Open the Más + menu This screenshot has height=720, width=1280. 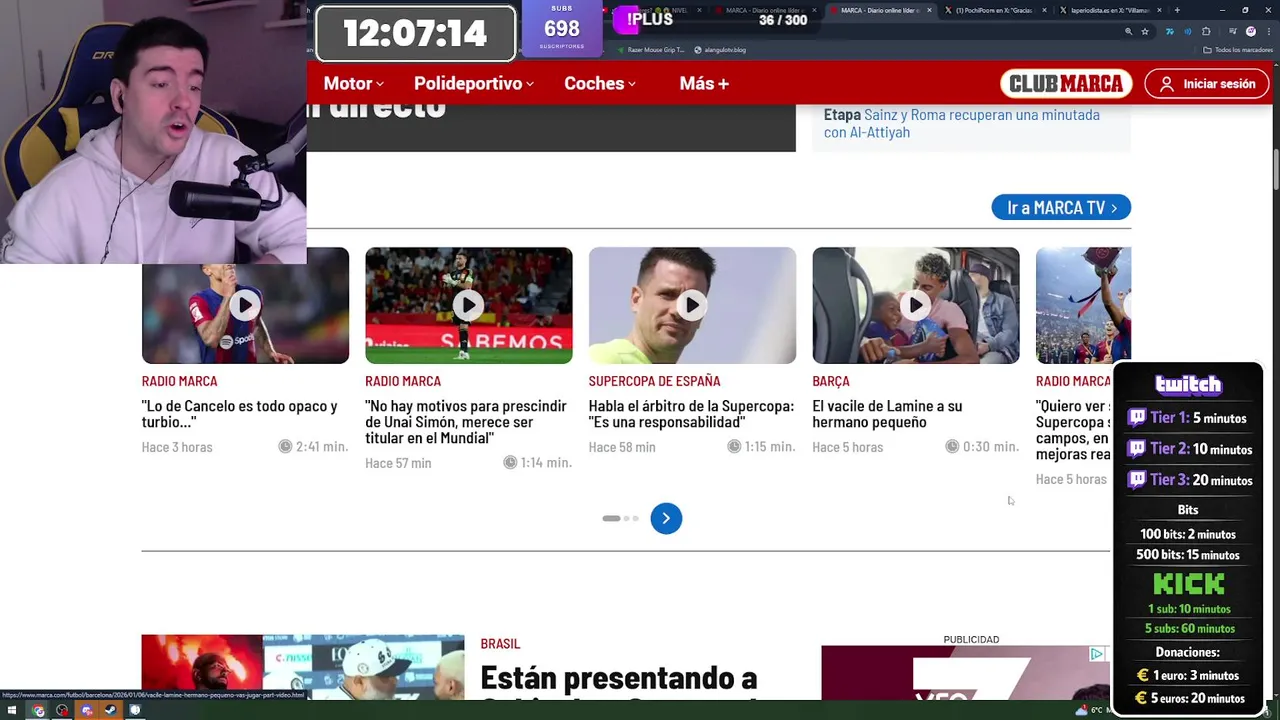(704, 84)
